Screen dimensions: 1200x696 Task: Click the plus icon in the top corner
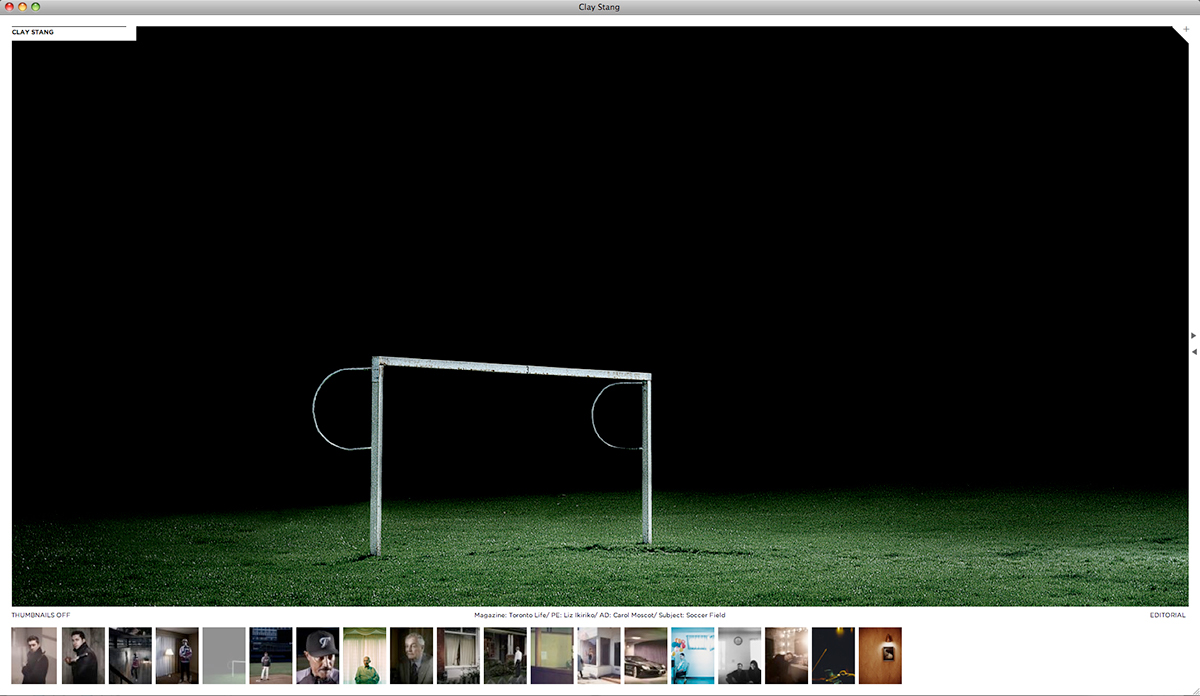coord(1186,30)
